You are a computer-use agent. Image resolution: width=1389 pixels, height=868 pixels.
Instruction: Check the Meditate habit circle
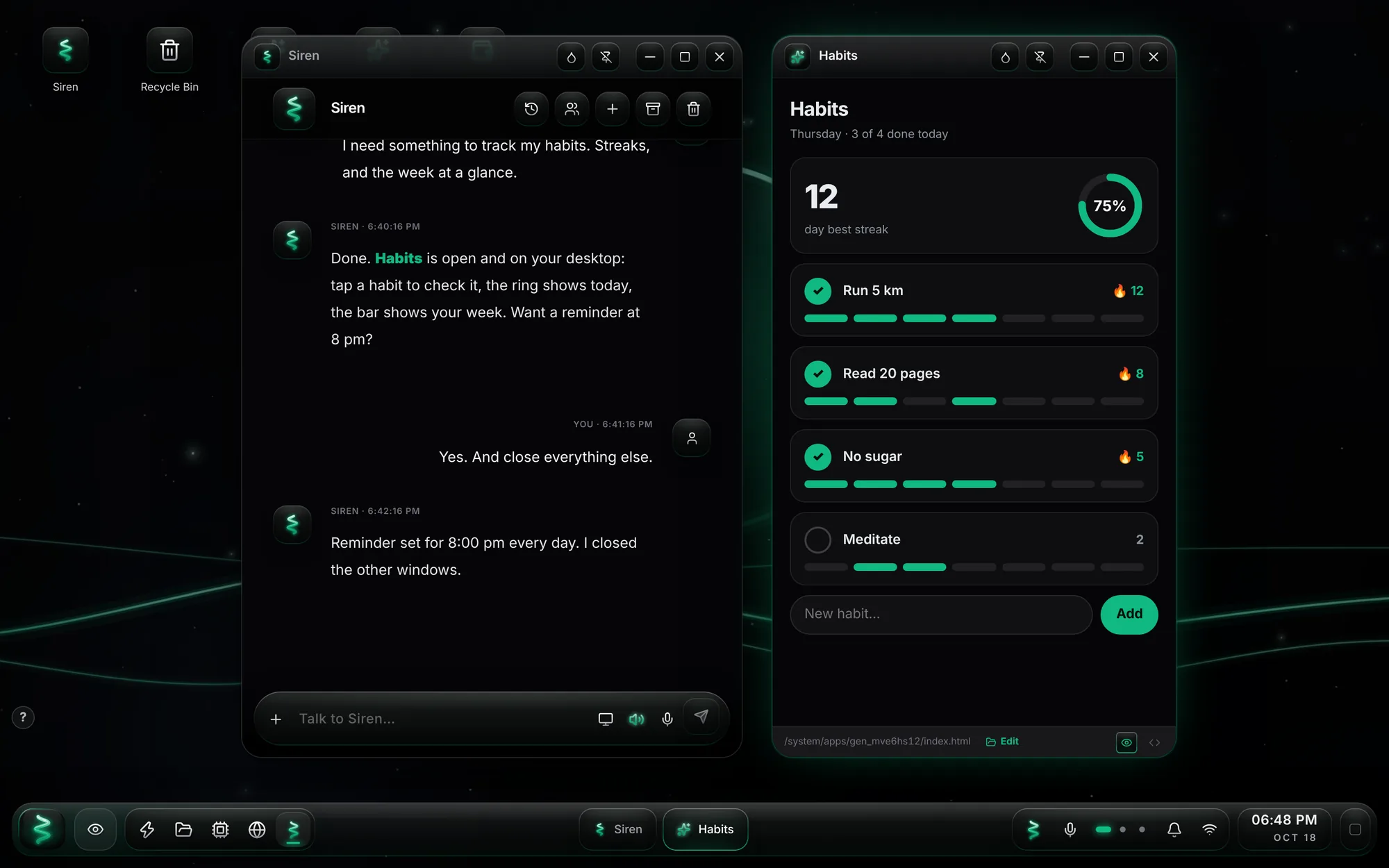[x=818, y=540]
